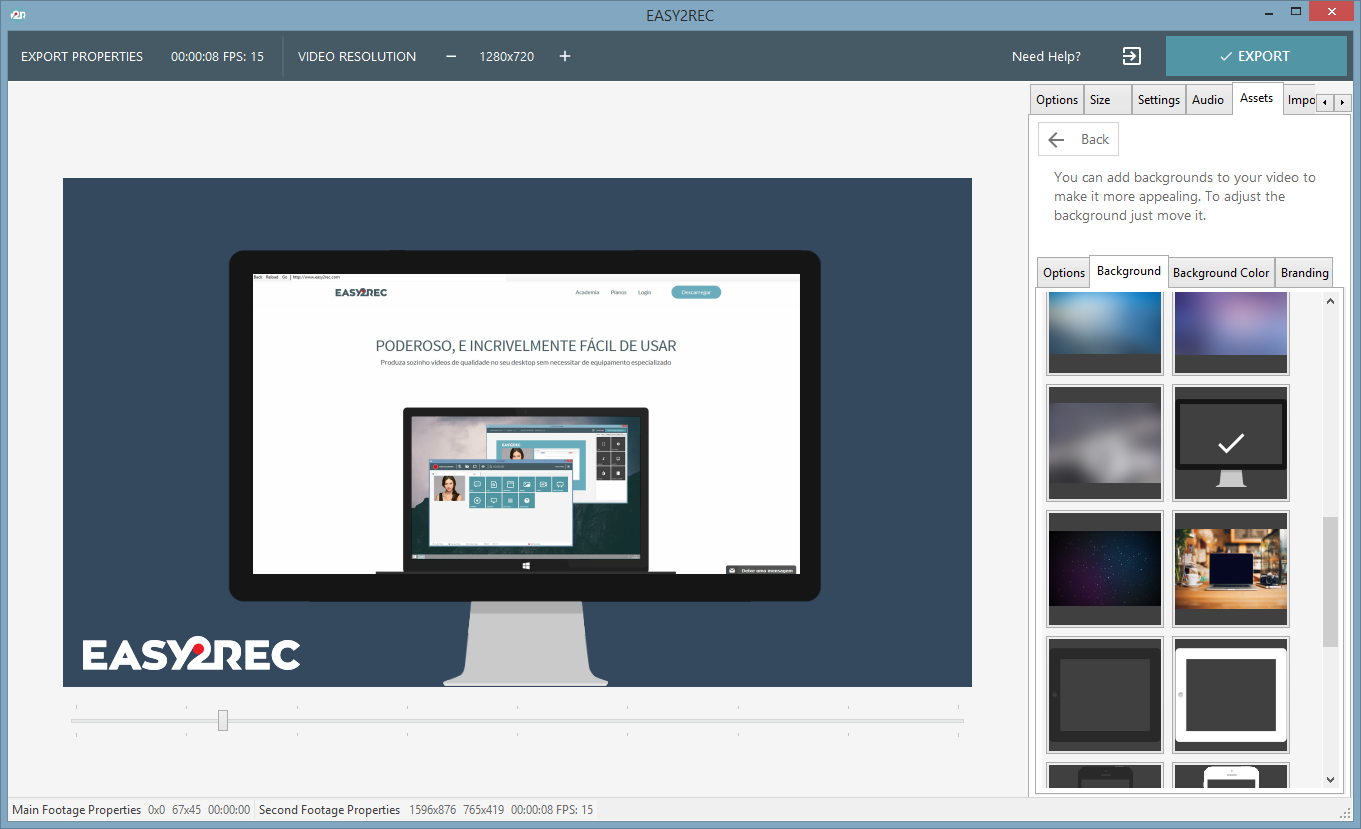Select the Background sub-tab

click(x=1129, y=271)
